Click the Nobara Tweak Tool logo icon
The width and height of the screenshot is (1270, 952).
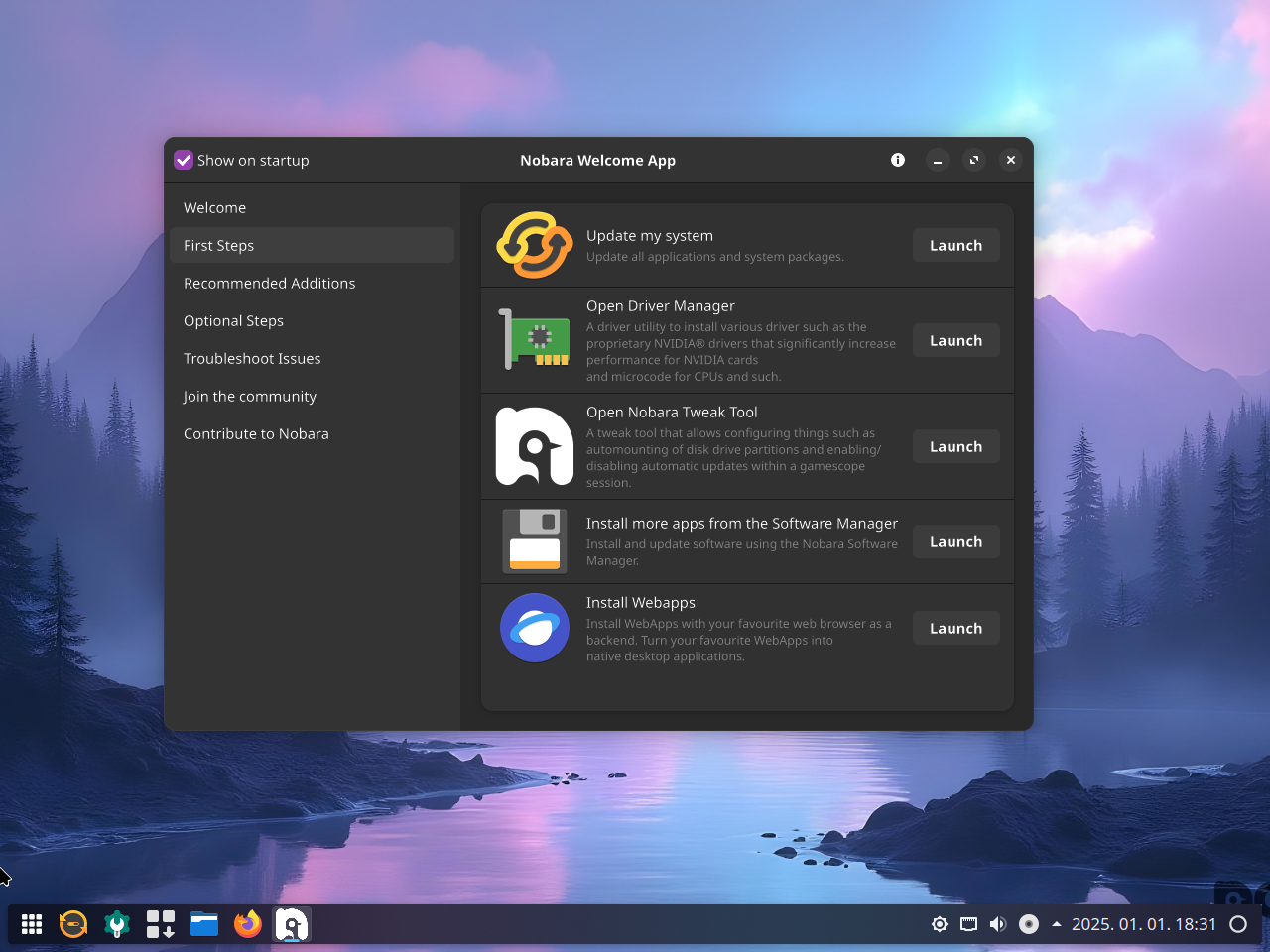tap(535, 446)
